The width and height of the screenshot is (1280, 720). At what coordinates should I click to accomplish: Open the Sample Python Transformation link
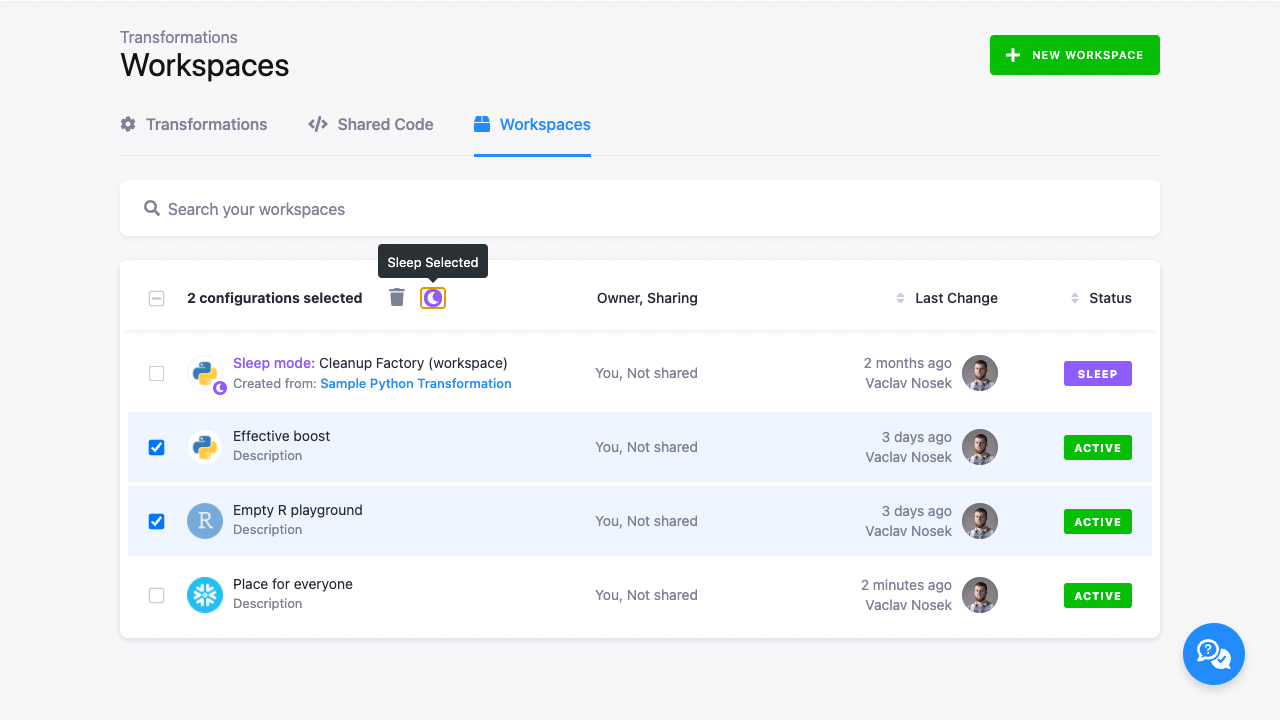[416, 383]
